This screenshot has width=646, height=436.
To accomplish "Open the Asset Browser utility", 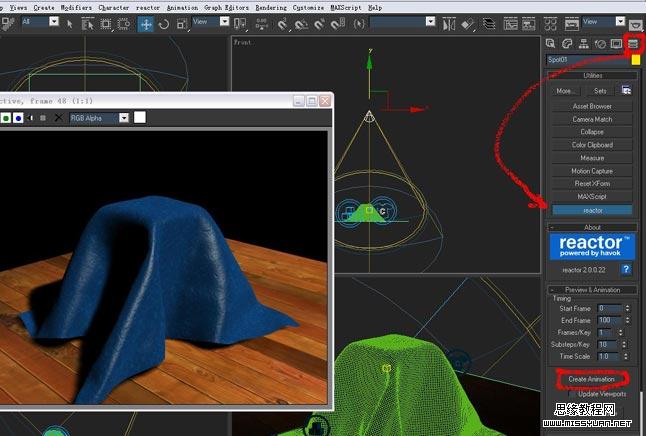I will pyautogui.click(x=592, y=106).
